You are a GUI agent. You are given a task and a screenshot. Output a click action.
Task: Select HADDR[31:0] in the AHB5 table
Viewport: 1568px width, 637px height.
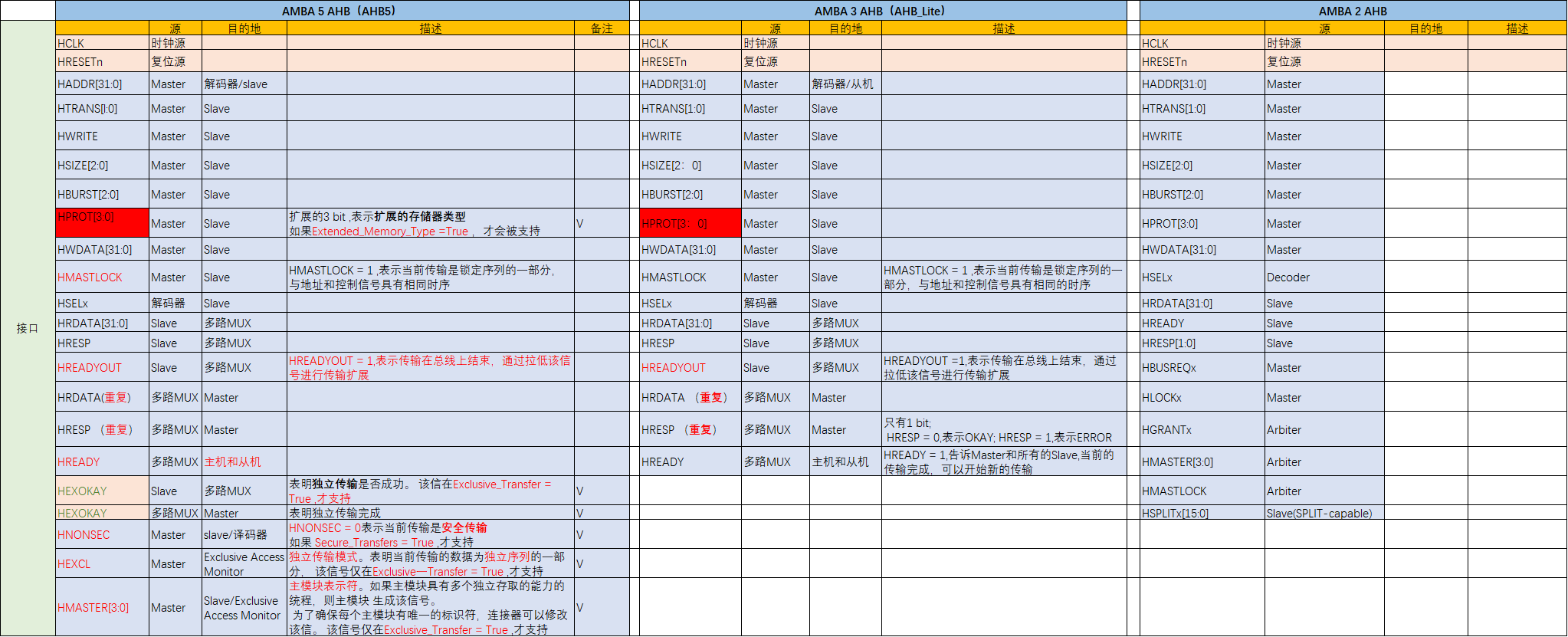pos(102,84)
